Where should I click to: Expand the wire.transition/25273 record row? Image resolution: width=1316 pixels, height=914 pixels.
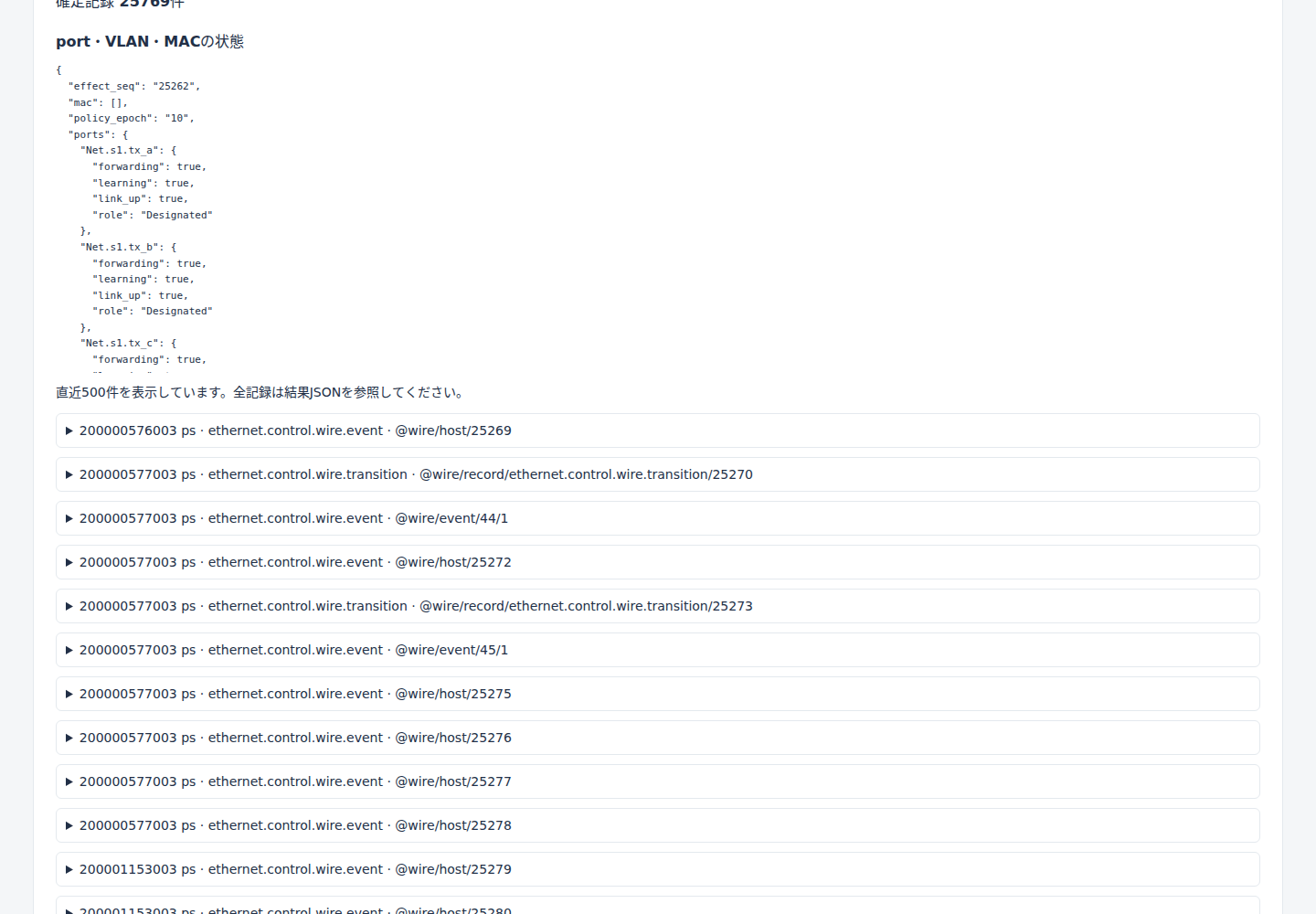[x=657, y=606]
